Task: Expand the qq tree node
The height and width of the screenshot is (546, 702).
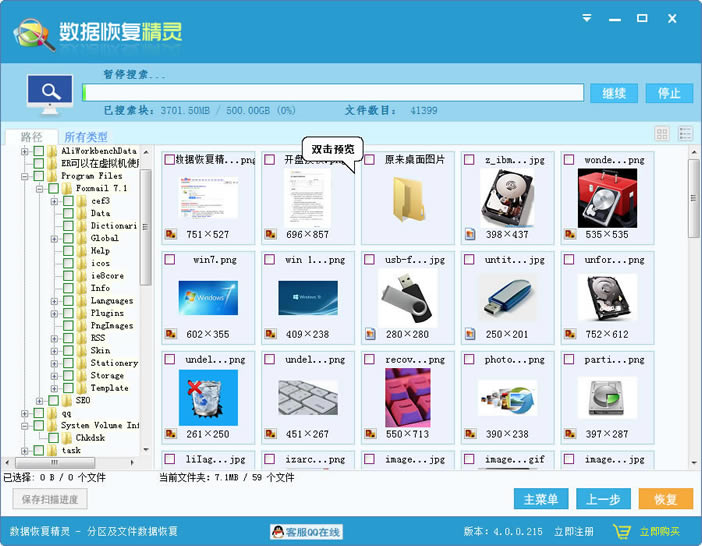Action: pyautogui.click(x=25, y=413)
